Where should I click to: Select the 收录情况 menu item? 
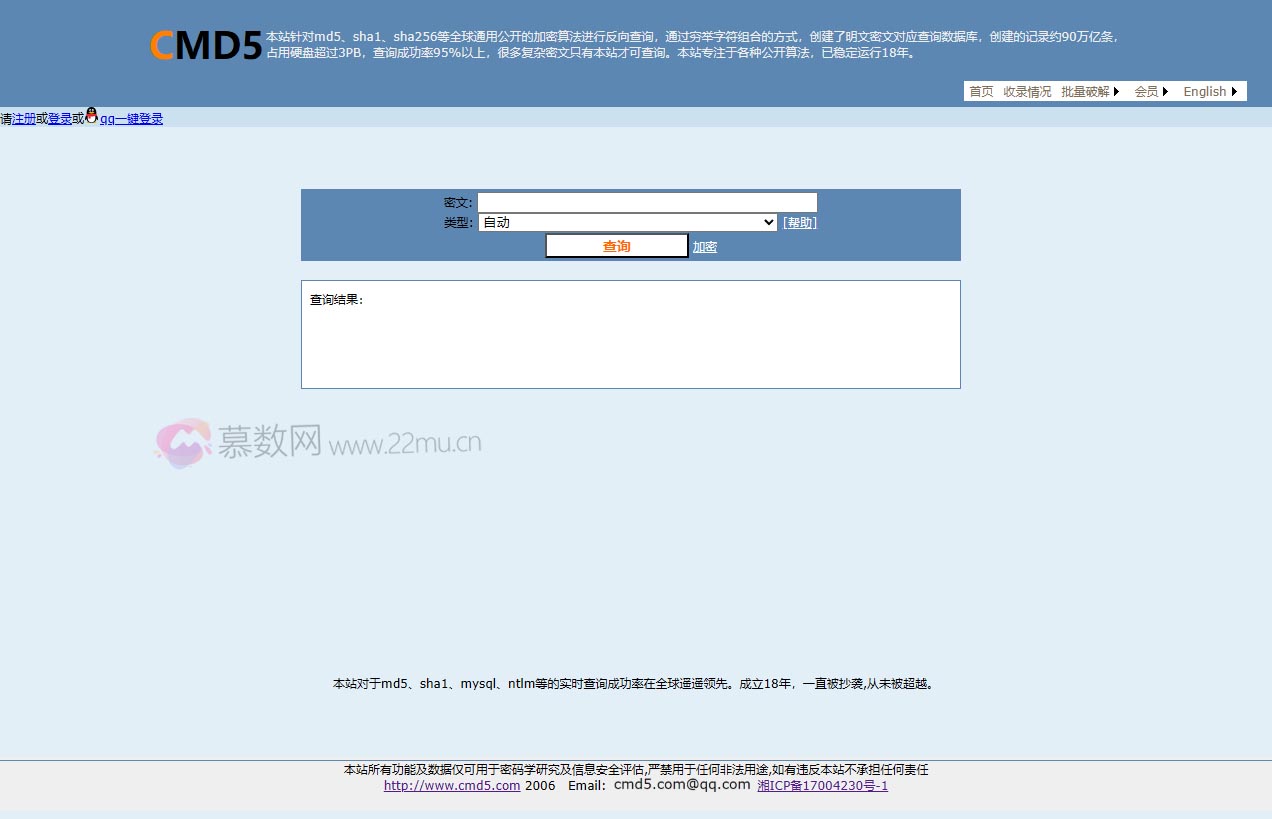point(1027,91)
